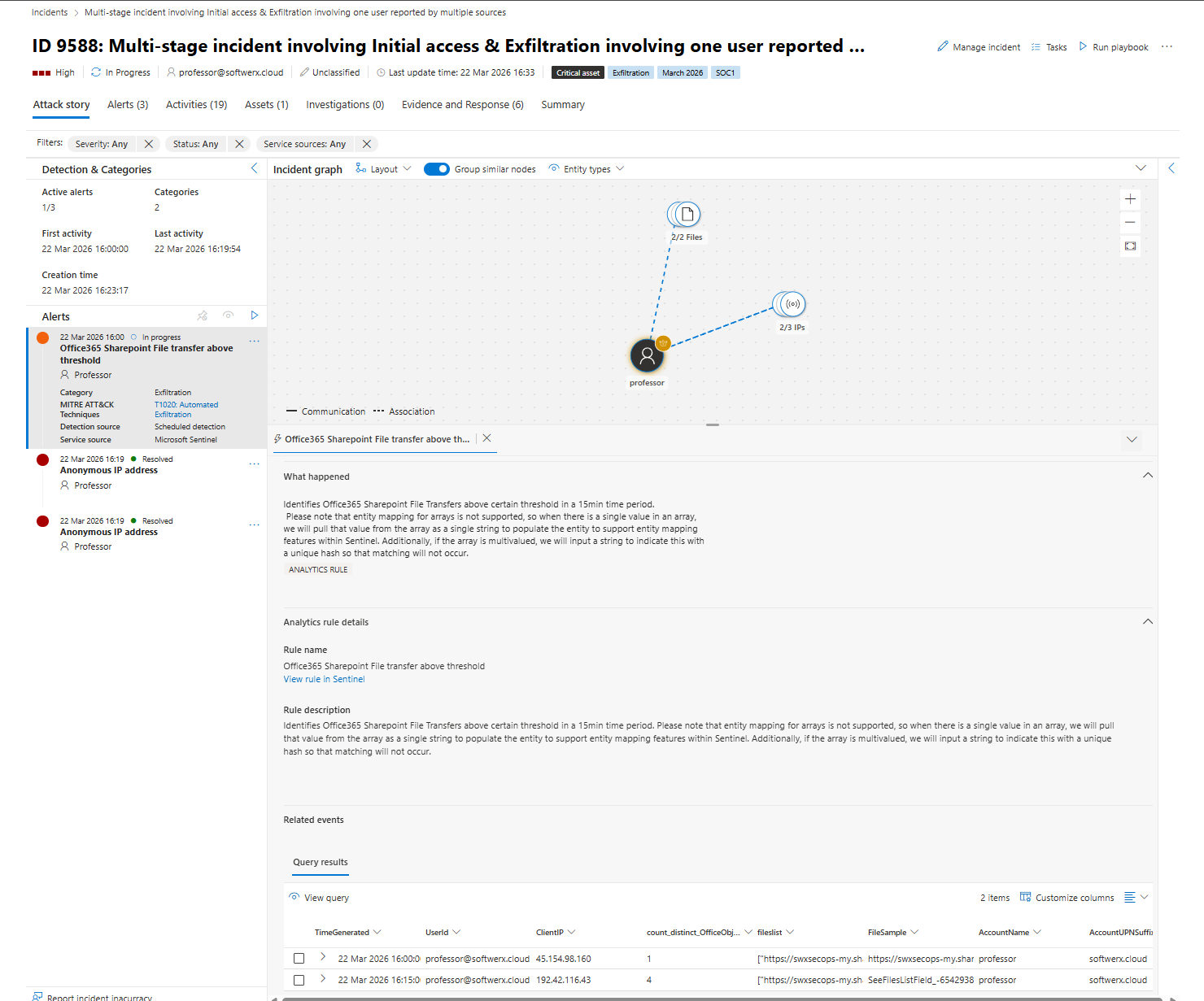Collapse the Incident graph section
Screen dimensions: 1204x1001
tap(1141, 168)
